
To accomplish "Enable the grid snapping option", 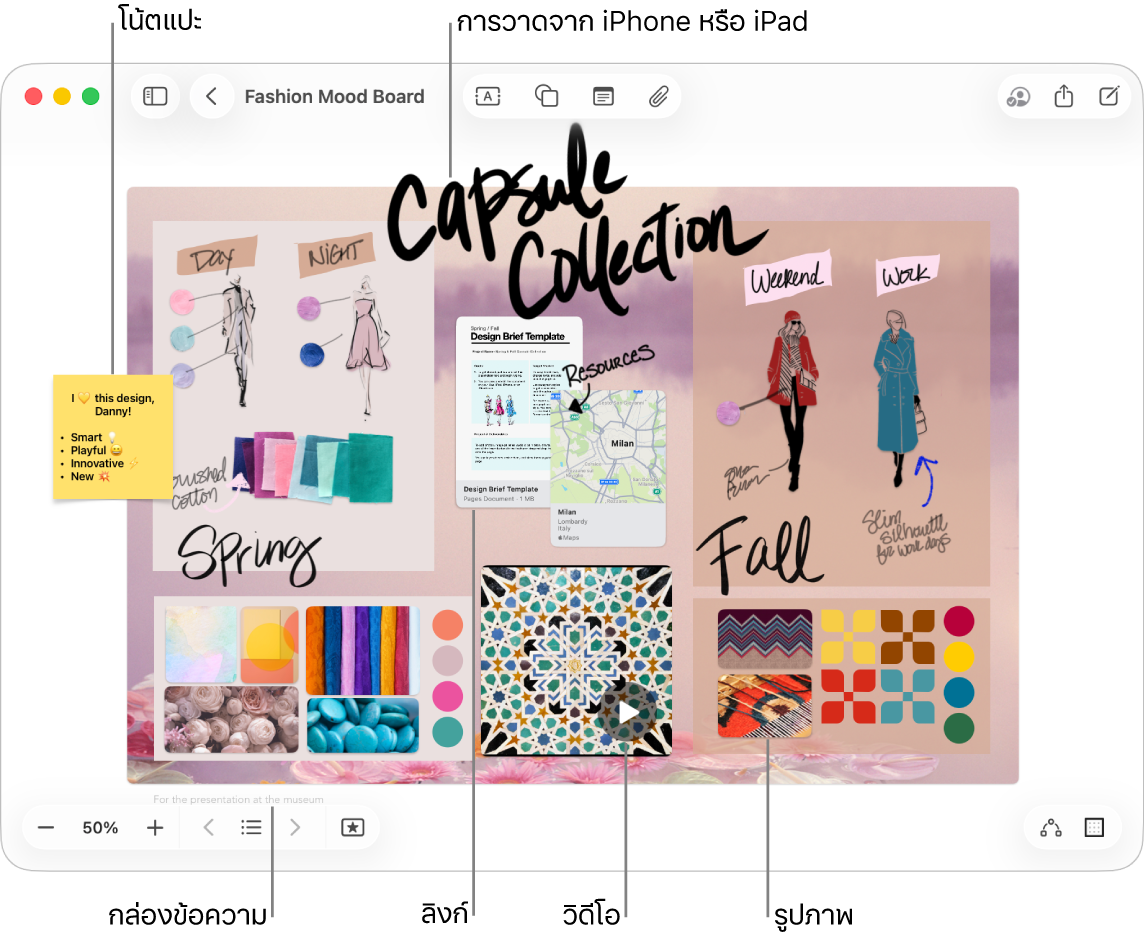I will coord(1093,827).
